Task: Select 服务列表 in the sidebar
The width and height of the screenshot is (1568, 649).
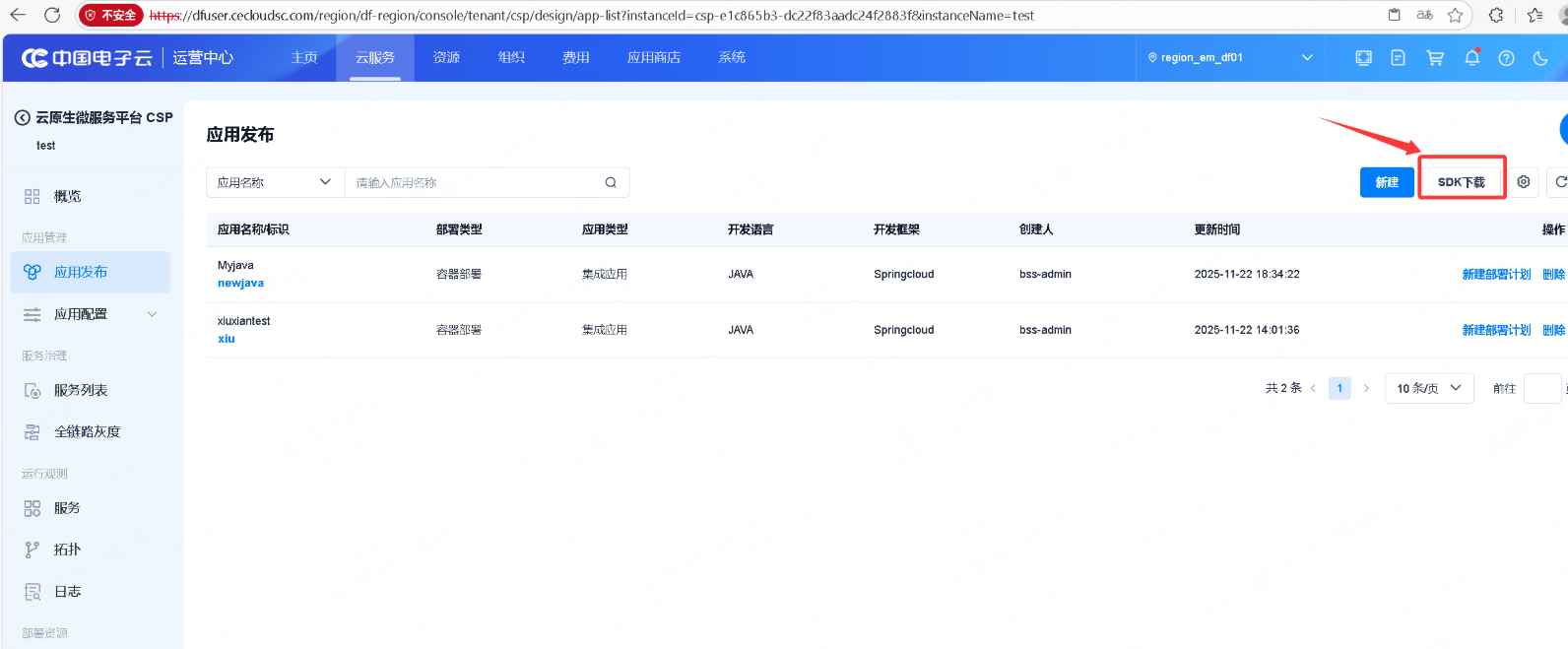Action: click(81, 390)
